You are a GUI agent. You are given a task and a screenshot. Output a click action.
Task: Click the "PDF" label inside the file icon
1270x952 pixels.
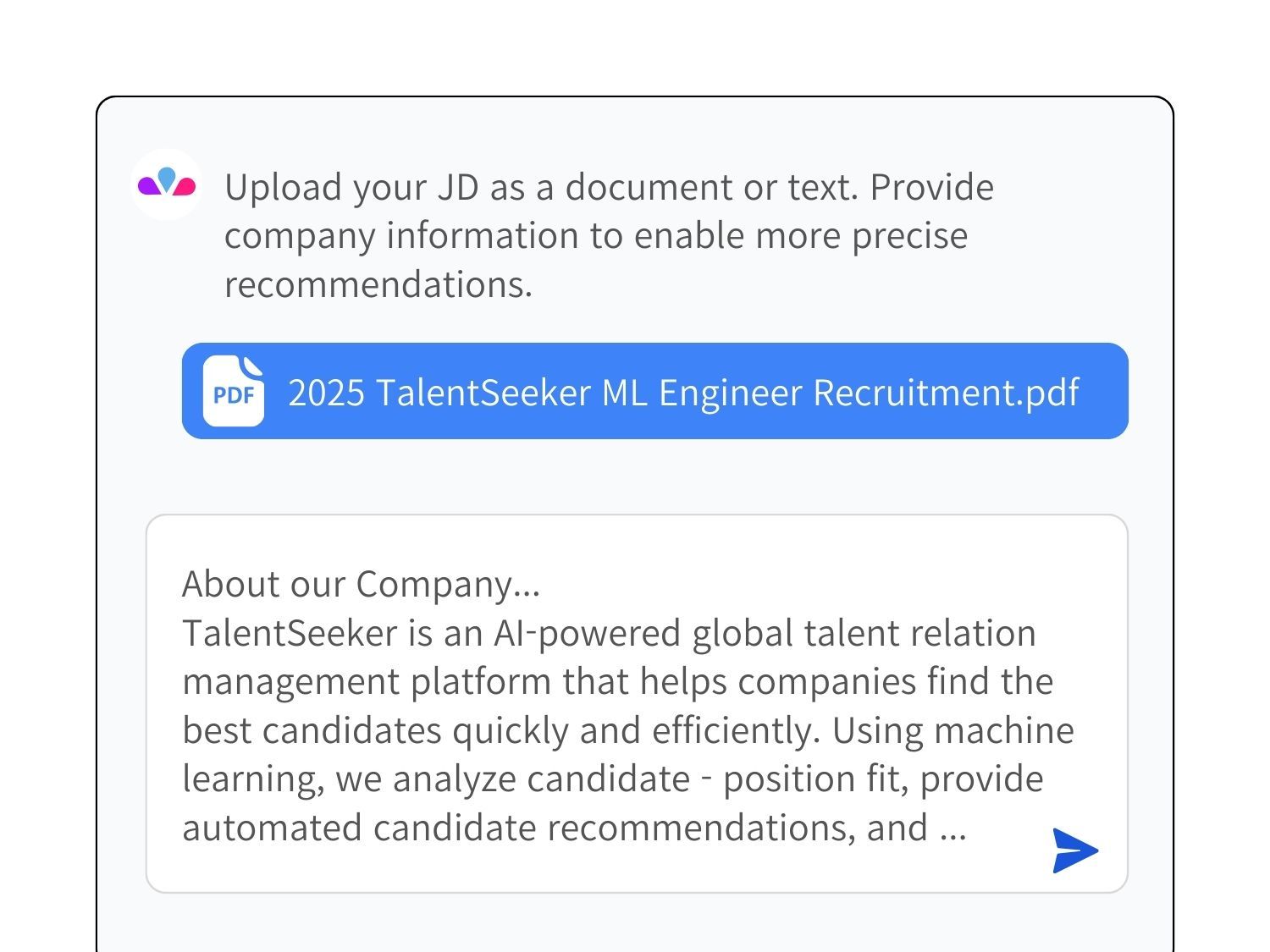click(233, 395)
